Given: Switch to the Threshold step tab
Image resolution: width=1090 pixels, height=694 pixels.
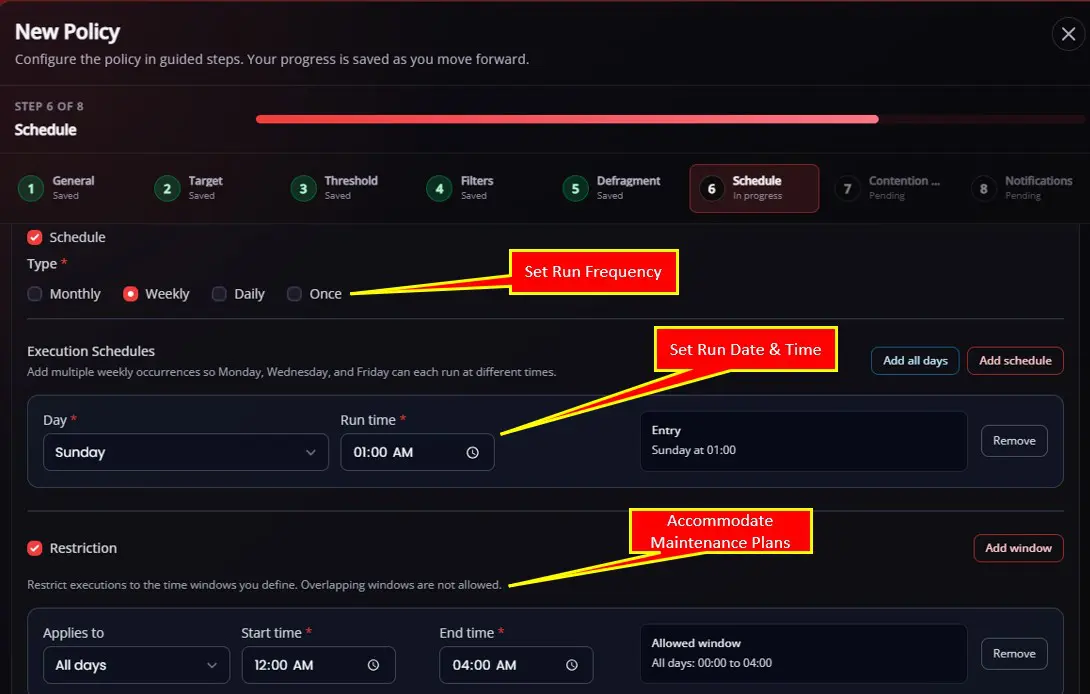Looking at the screenshot, I should pos(347,188).
